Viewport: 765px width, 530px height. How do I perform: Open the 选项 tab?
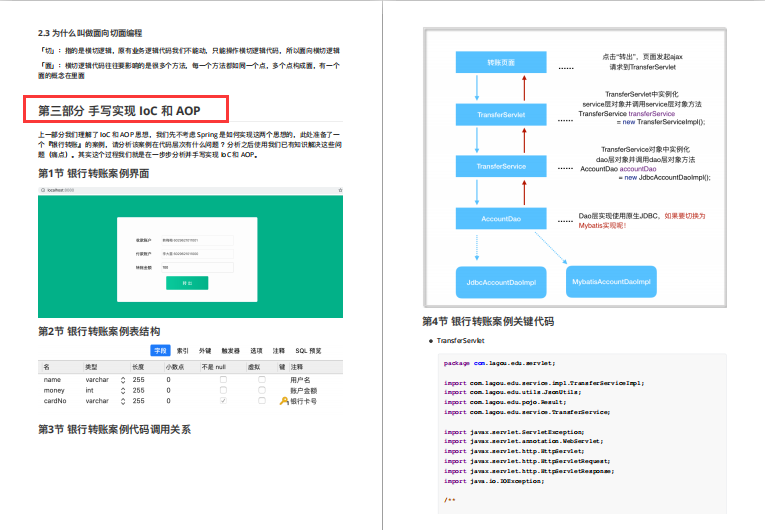pyautogui.click(x=256, y=350)
